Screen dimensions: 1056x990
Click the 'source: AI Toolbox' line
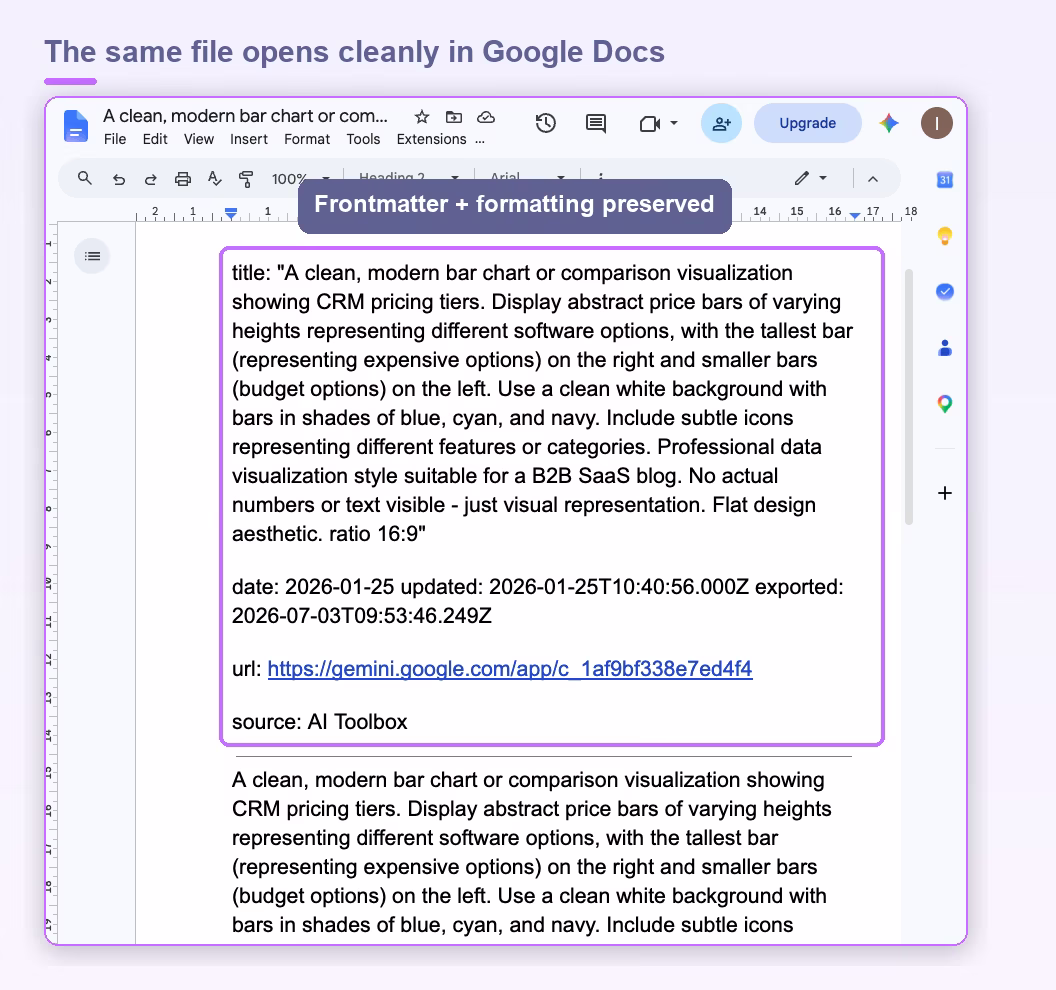pyautogui.click(x=320, y=722)
